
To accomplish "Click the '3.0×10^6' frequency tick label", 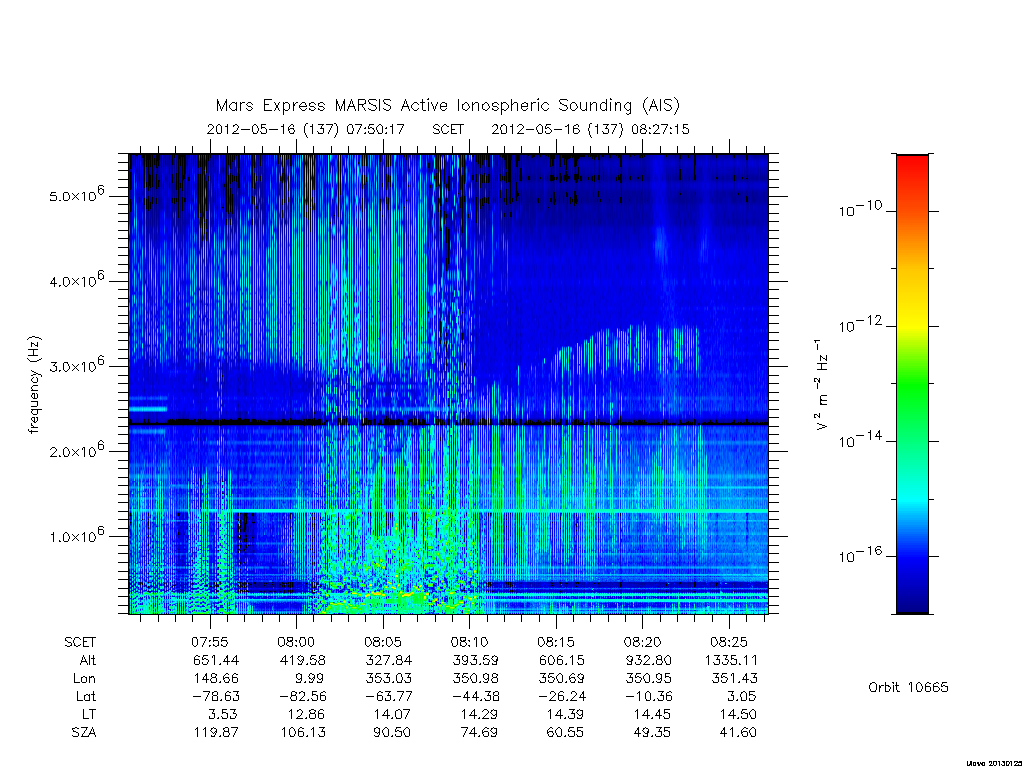I will [x=76, y=365].
